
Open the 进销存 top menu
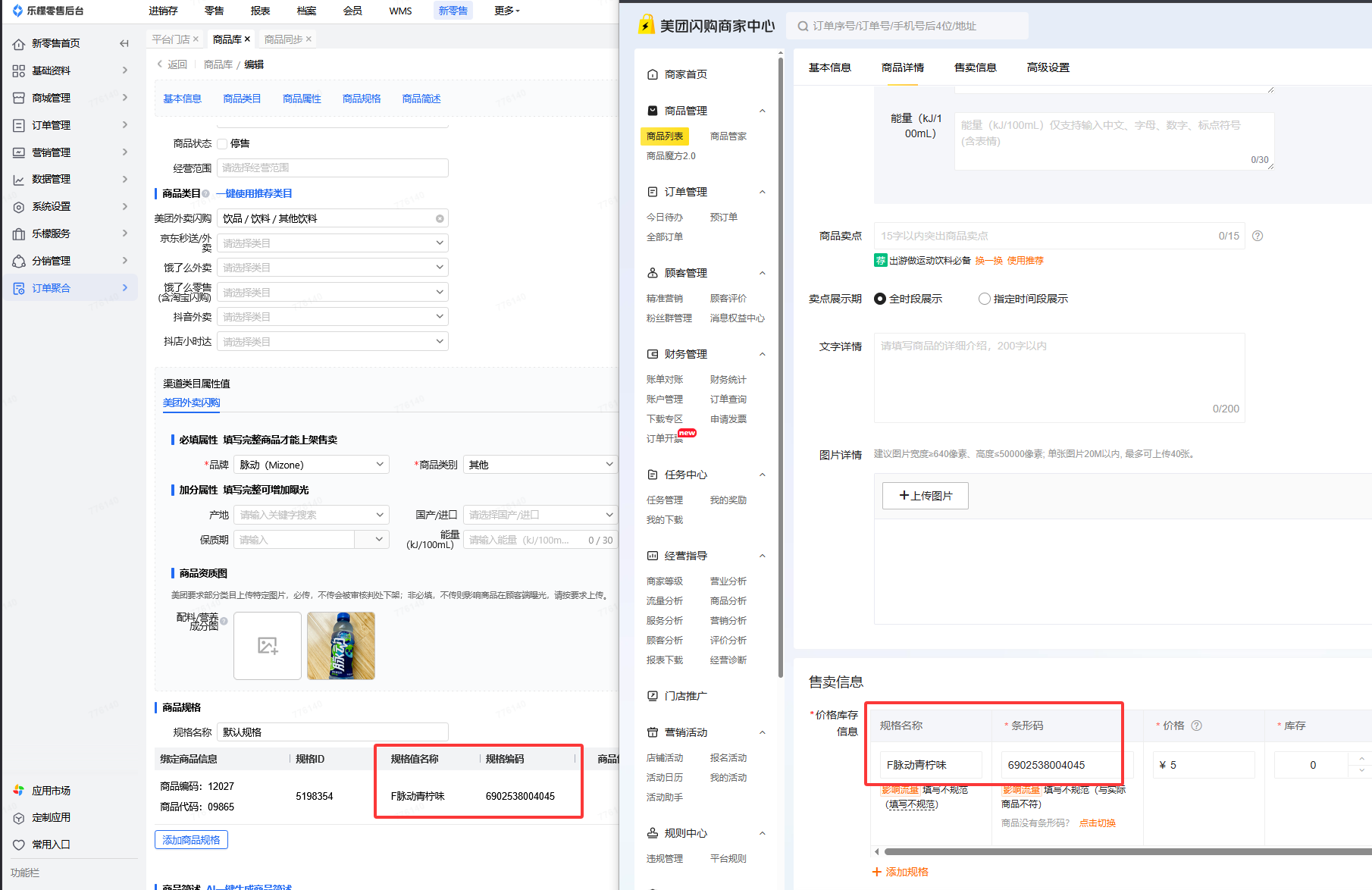(163, 11)
